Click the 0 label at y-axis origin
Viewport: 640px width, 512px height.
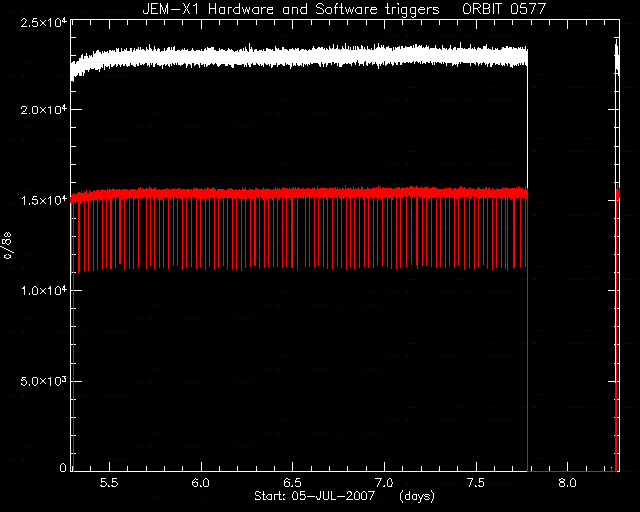click(x=63, y=467)
